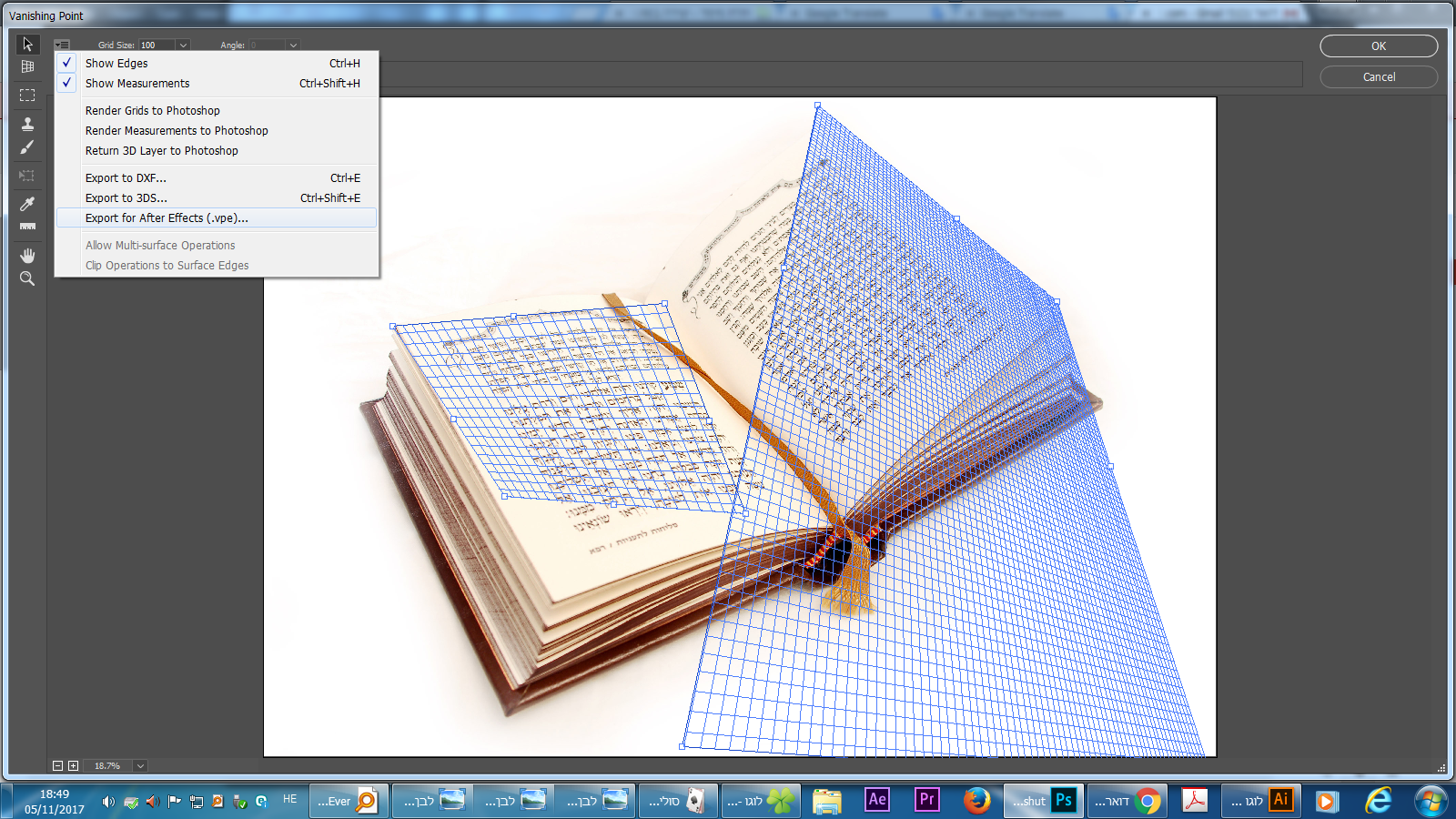The image size is (1456, 819).
Task: Switch to Chrome taskbar button
Action: click(1127, 801)
